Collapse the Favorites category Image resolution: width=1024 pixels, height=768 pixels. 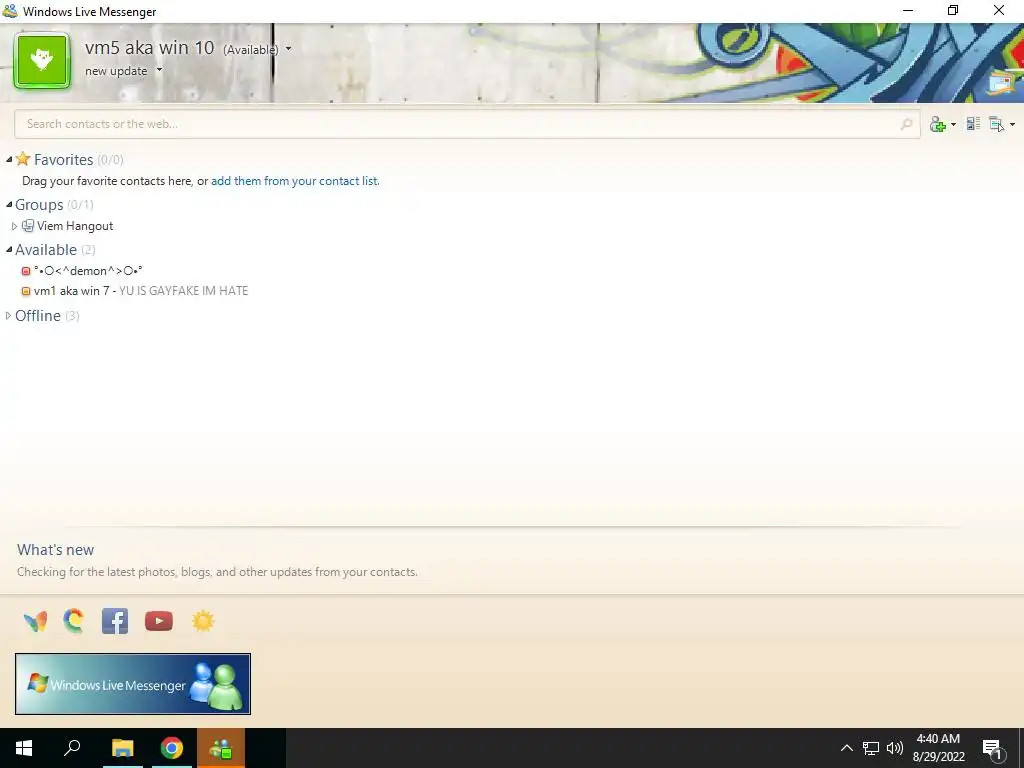[x=9, y=159]
